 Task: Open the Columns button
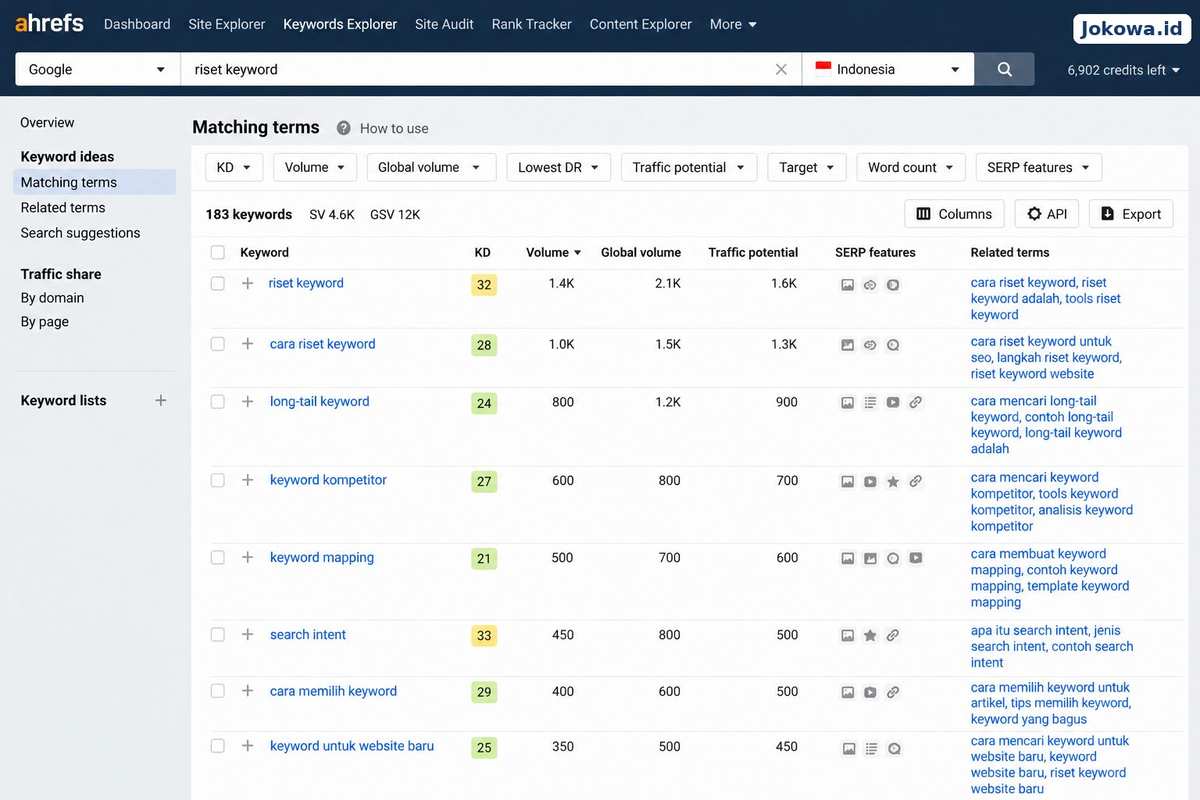click(954, 213)
